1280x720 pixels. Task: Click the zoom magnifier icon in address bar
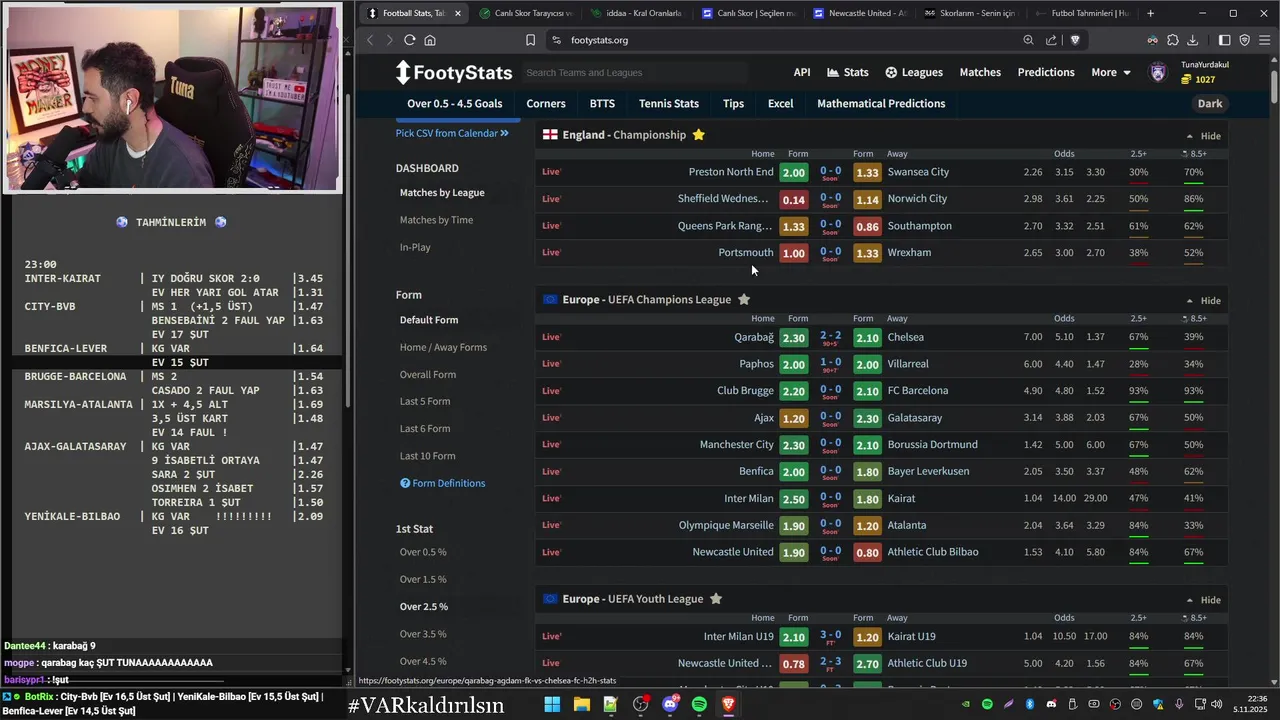click(x=1028, y=40)
